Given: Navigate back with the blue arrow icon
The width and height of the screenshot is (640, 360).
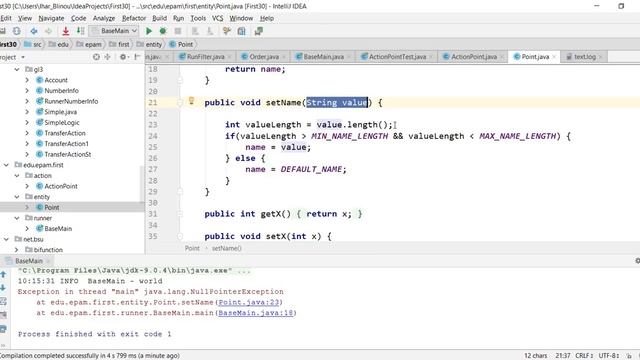Looking at the screenshot, I should pyautogui.click(x=34, y=31).
